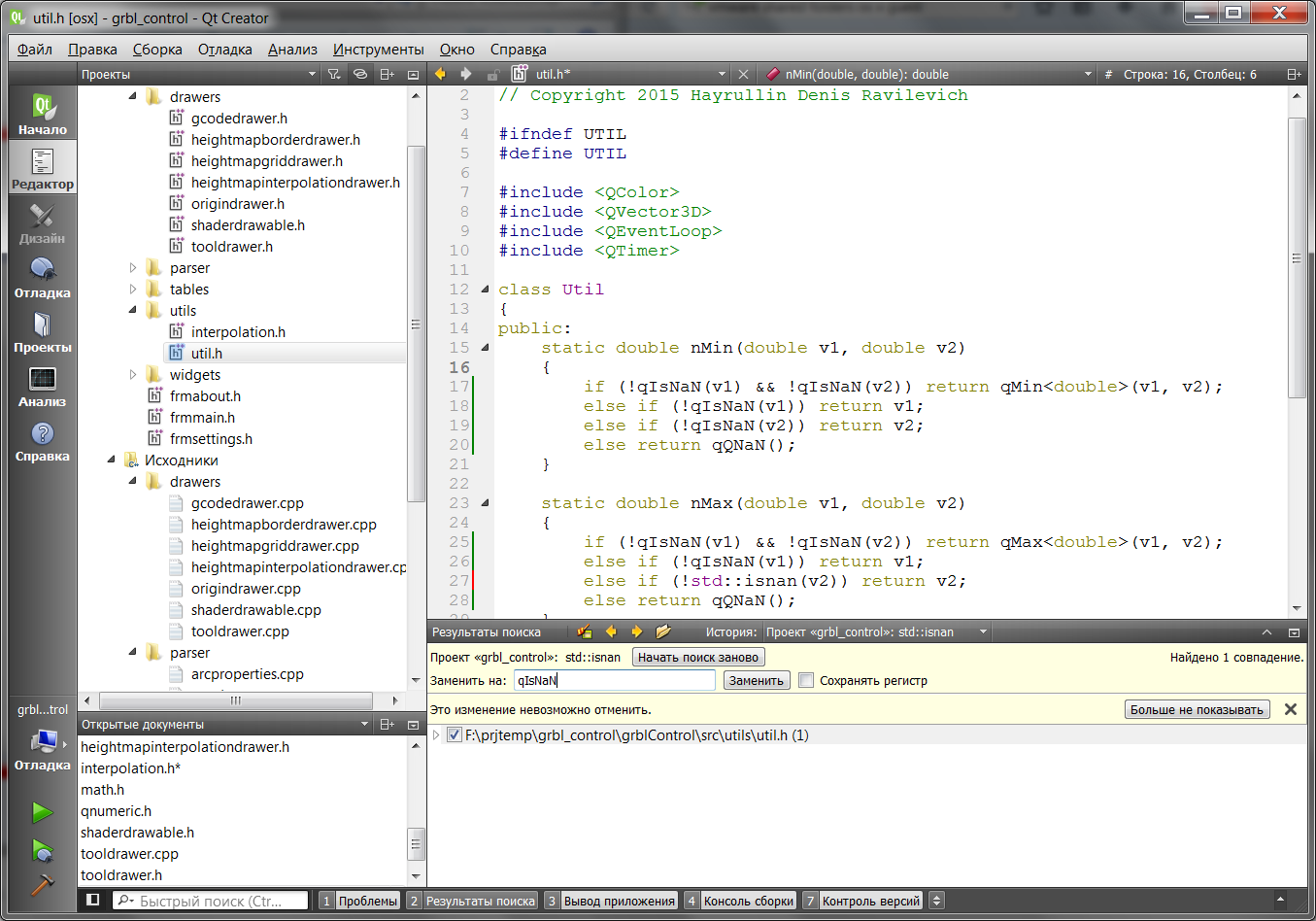The image size is (1316, 921).
Task: Open the Открытые документы view dropdown
Action: coord(225,724)
